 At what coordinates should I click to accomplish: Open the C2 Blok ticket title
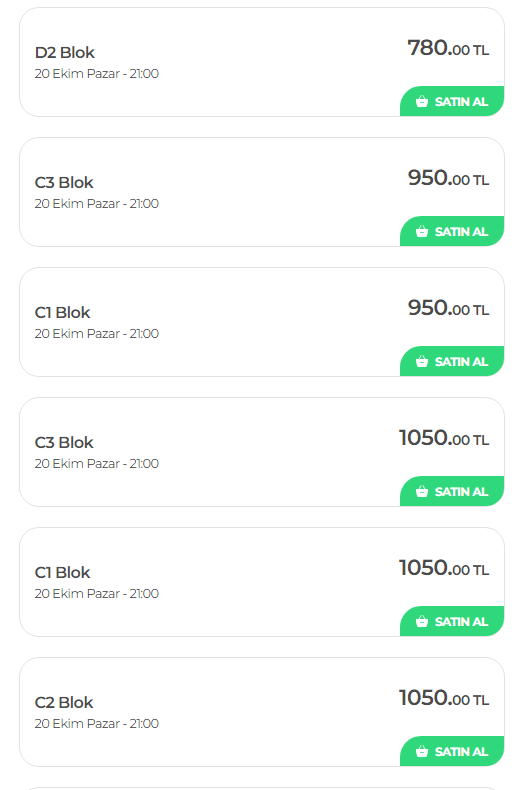click(x=64, y=702)
